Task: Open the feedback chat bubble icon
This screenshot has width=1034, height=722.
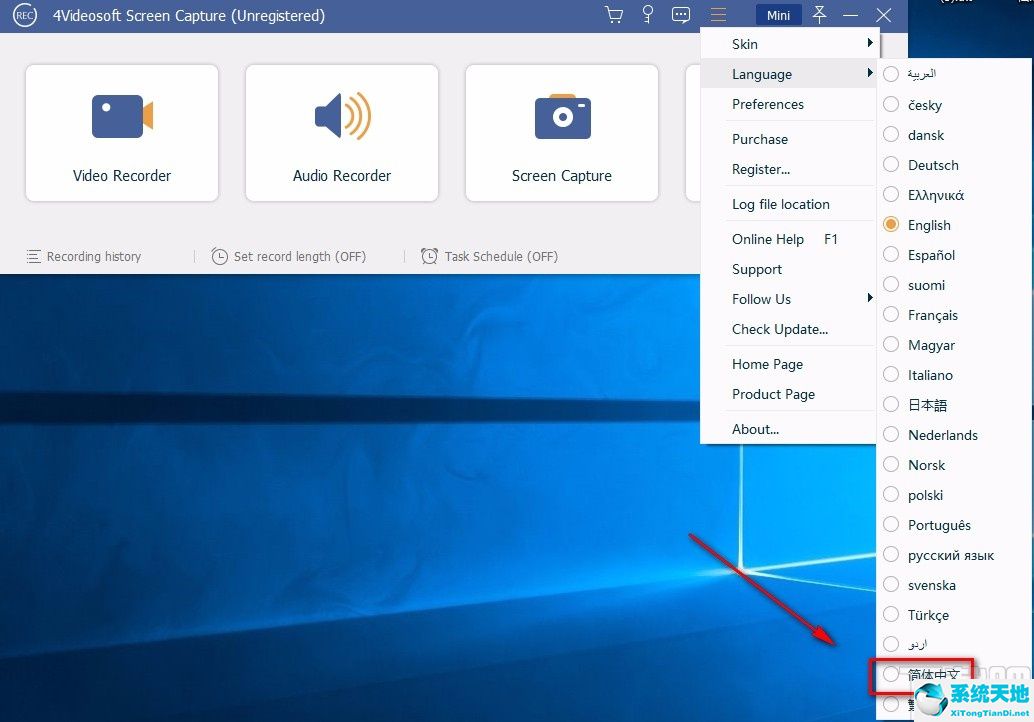Action: [x=681, y=15]
